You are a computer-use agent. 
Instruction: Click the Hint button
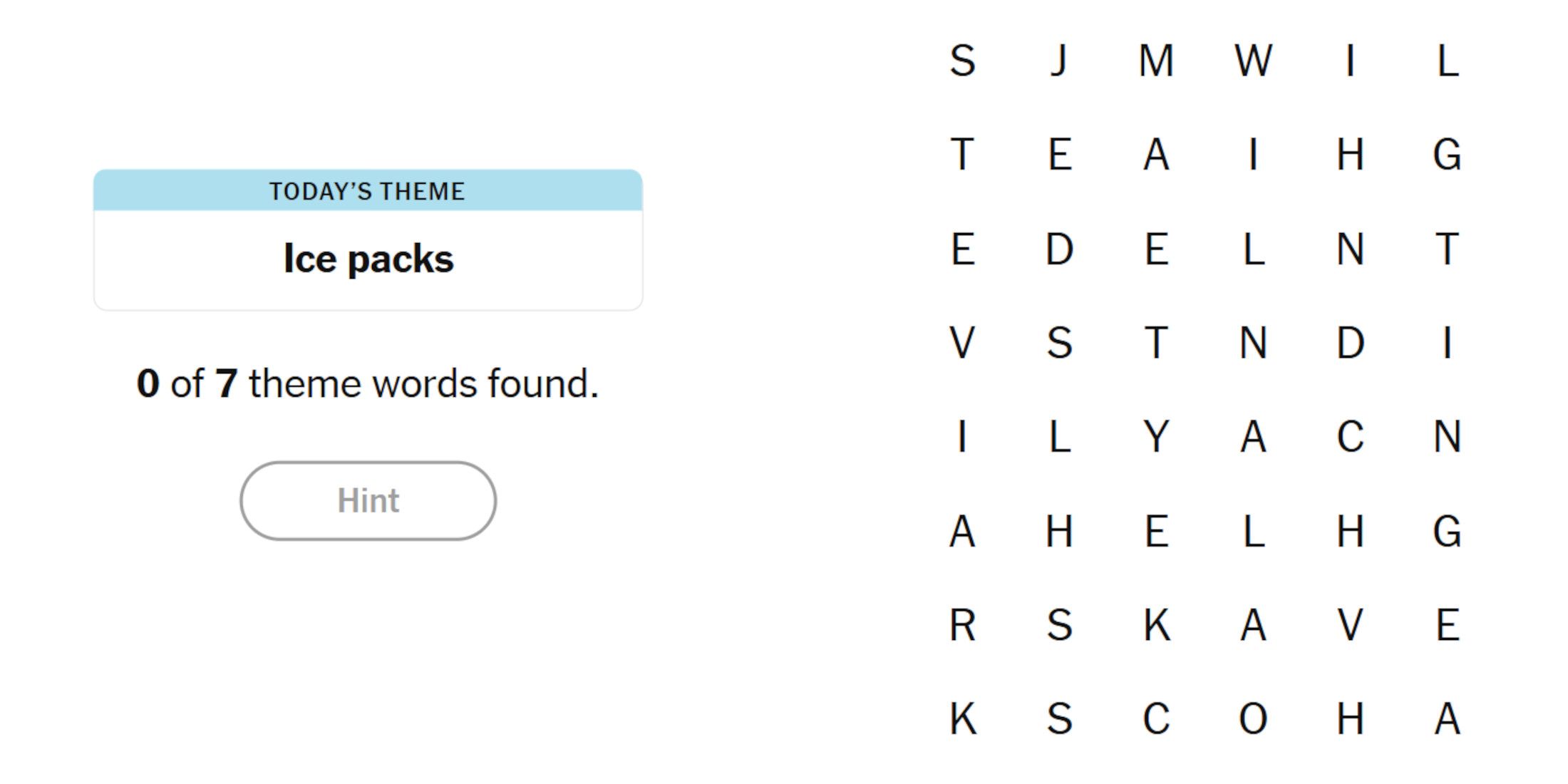[x=368, y=500]
